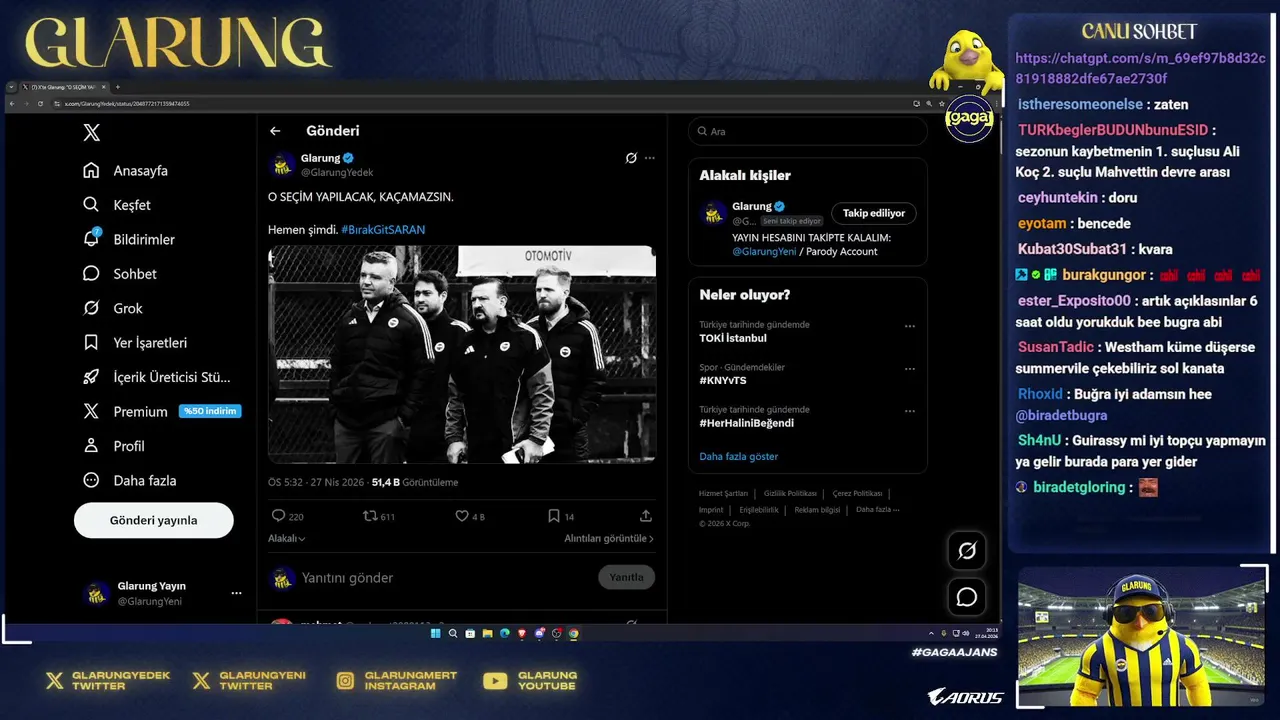Open the #HerHaliniBeğendi trend
This screenshot has width=1280, height=720.
pyautogui.click(x=746, y=423)
